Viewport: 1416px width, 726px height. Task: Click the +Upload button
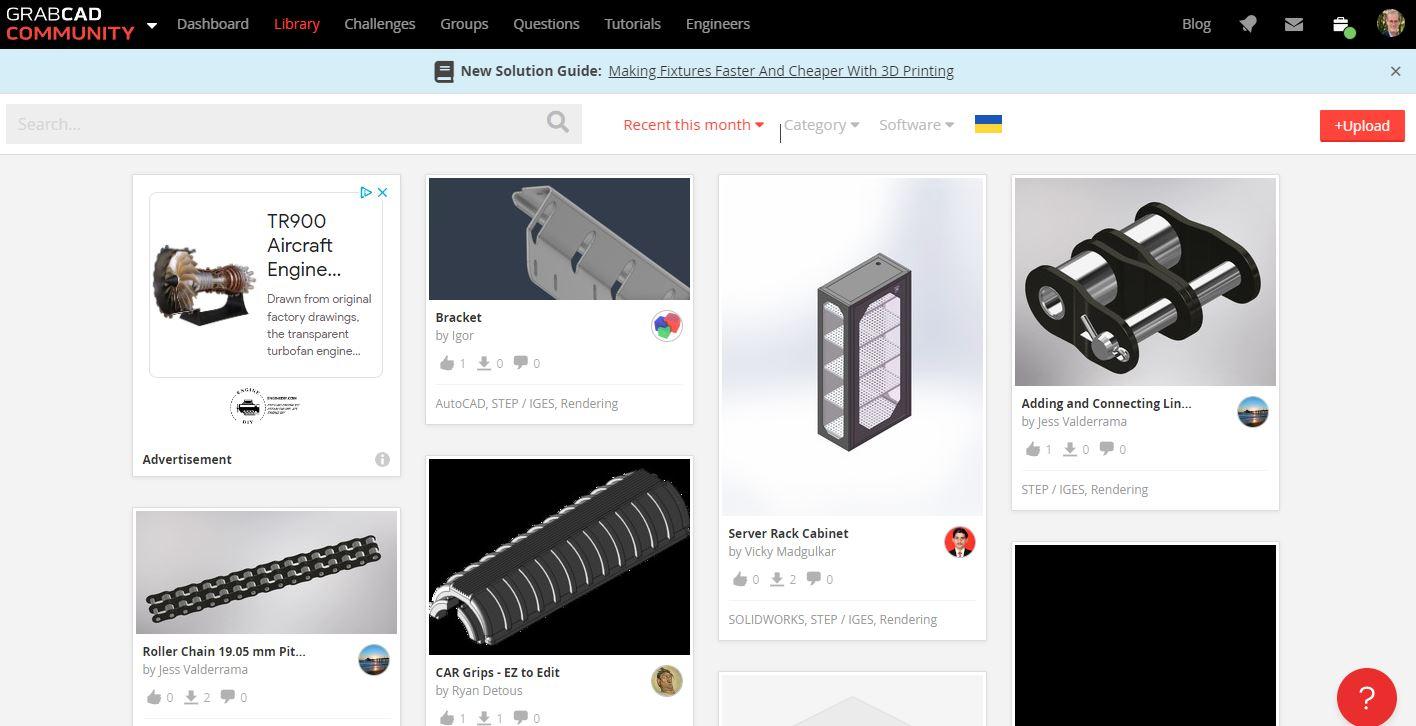pos(1361,125)
